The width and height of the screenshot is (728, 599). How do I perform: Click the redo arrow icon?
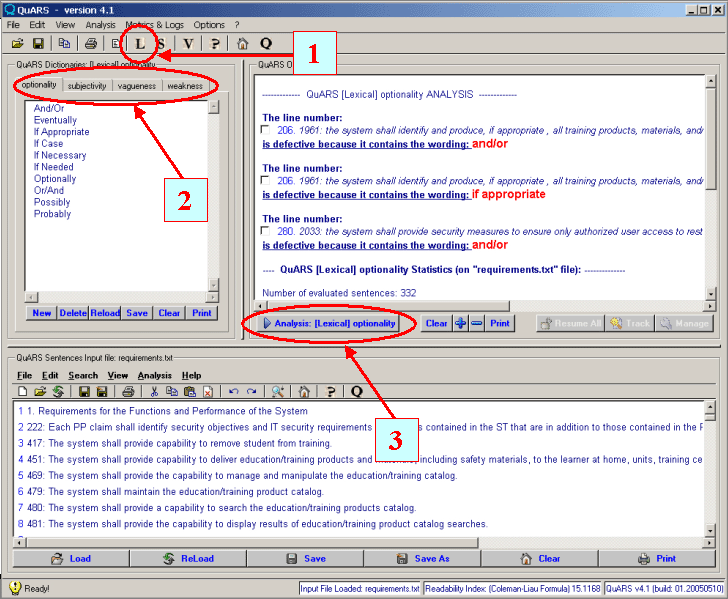coord(252,391)
